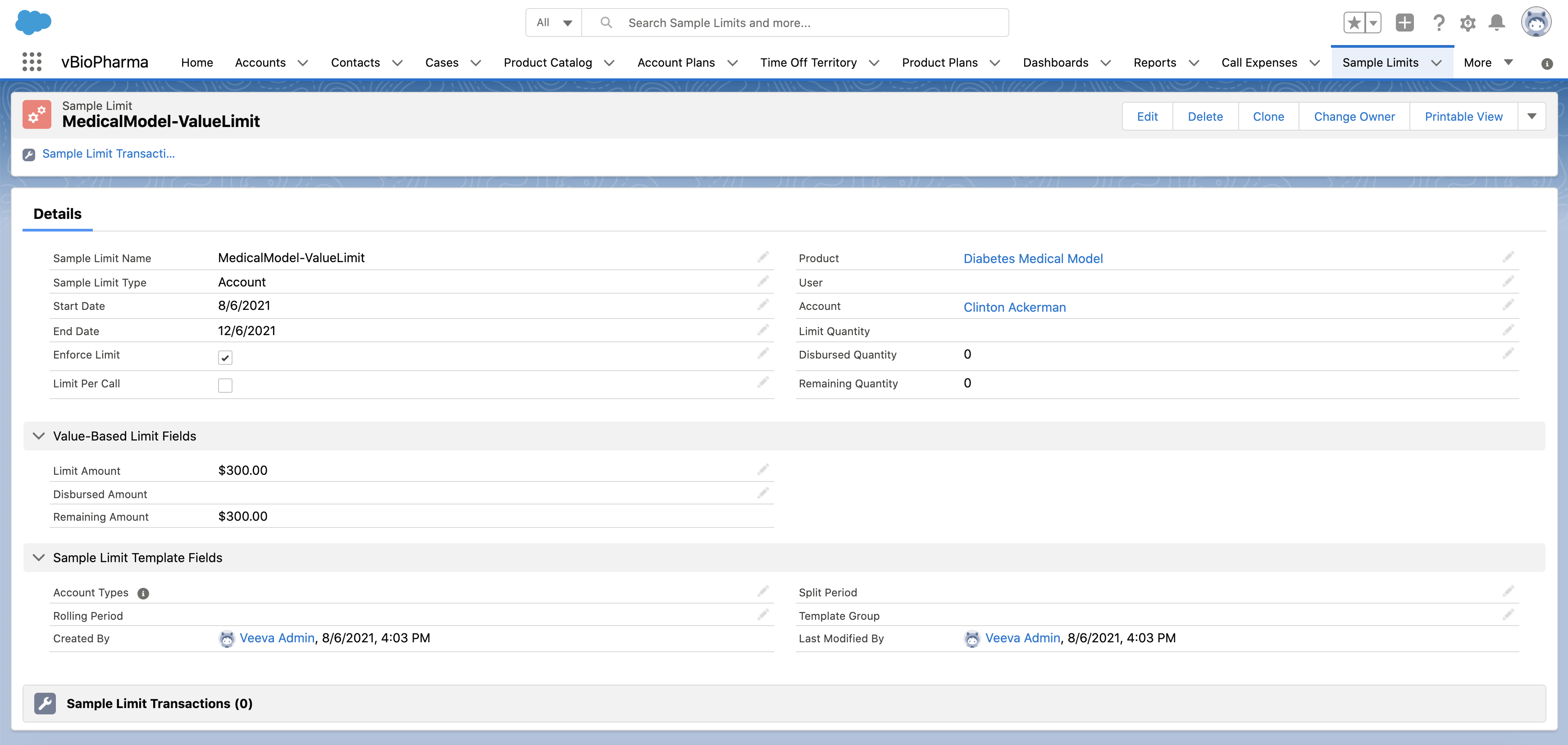This screenshot has width=1568, height=745.
Task: Open the user profile avatar
Action: [1536, 23]
